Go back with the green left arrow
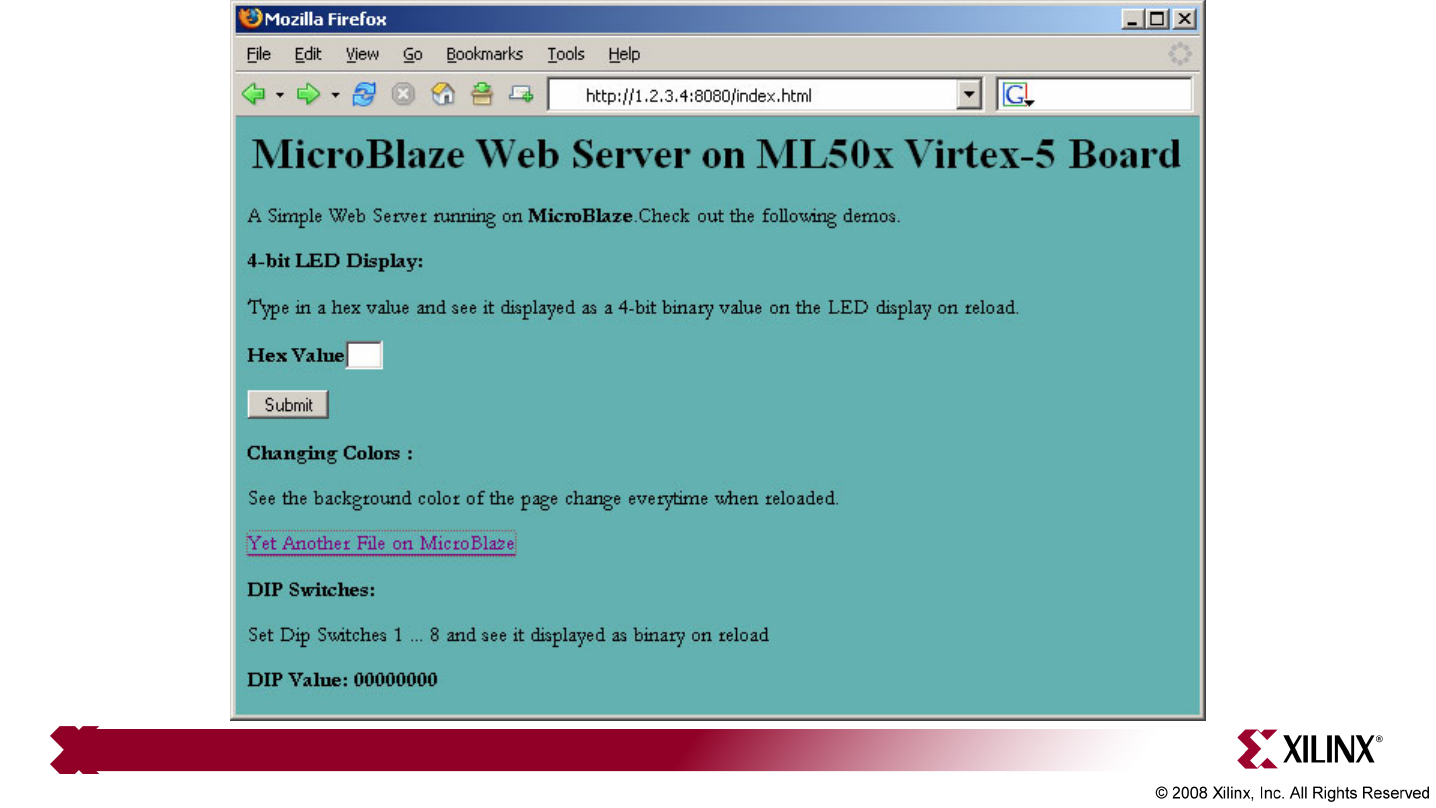Image resolution: width=1436 pixels, height=808 pixels. (254, 94)
